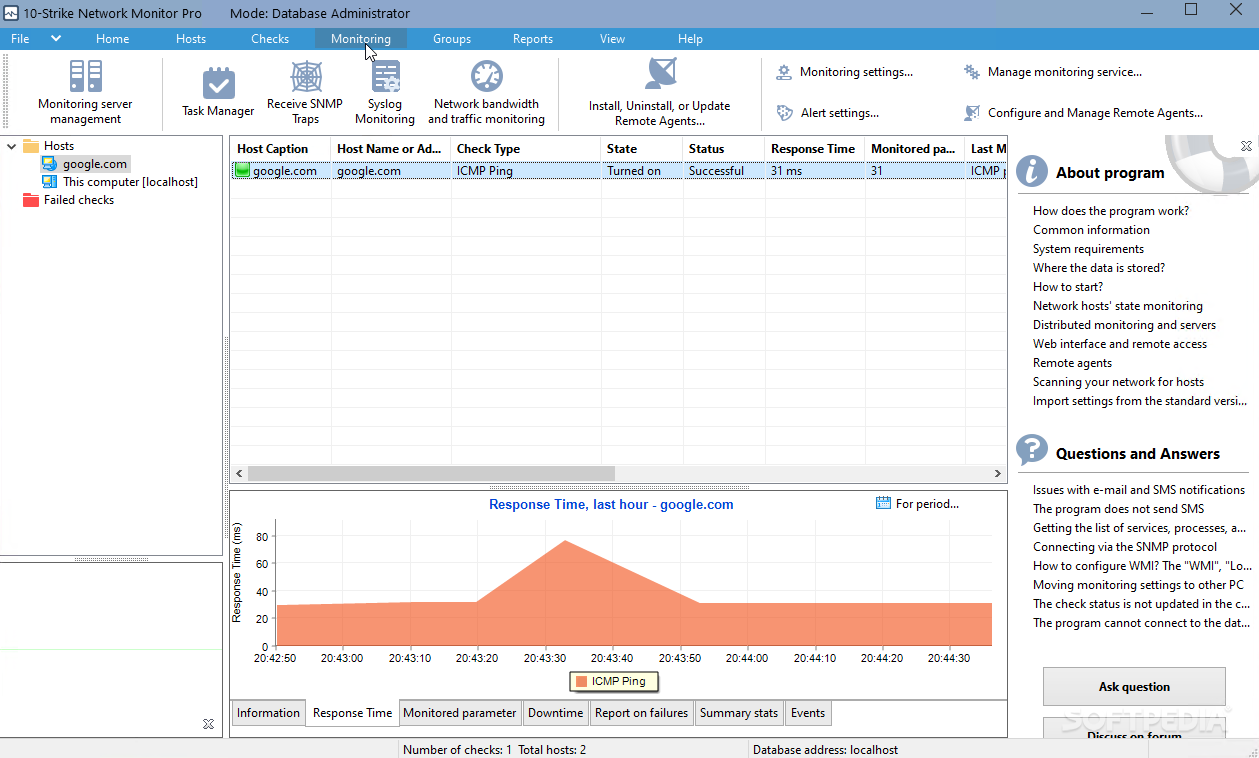Open 'Remote agents' help link

coord(1072,363)
